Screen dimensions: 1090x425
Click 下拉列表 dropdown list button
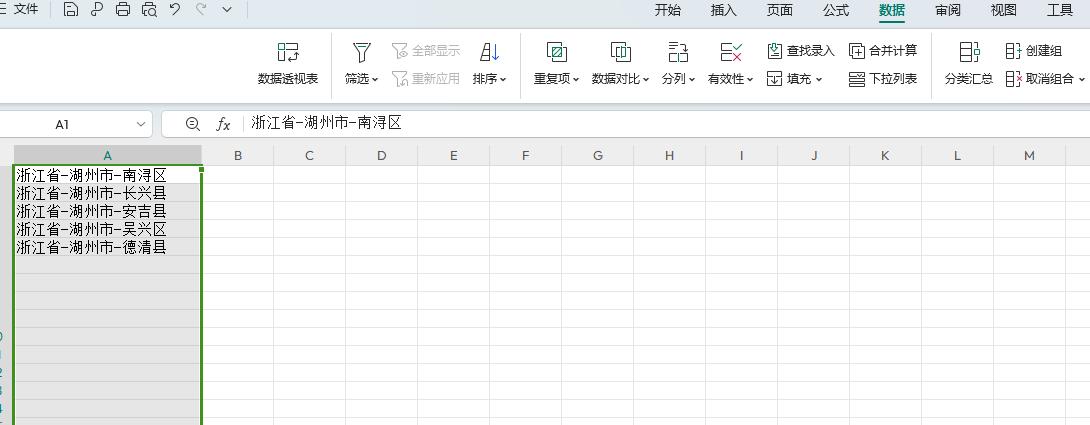click(x=883, y=79)
